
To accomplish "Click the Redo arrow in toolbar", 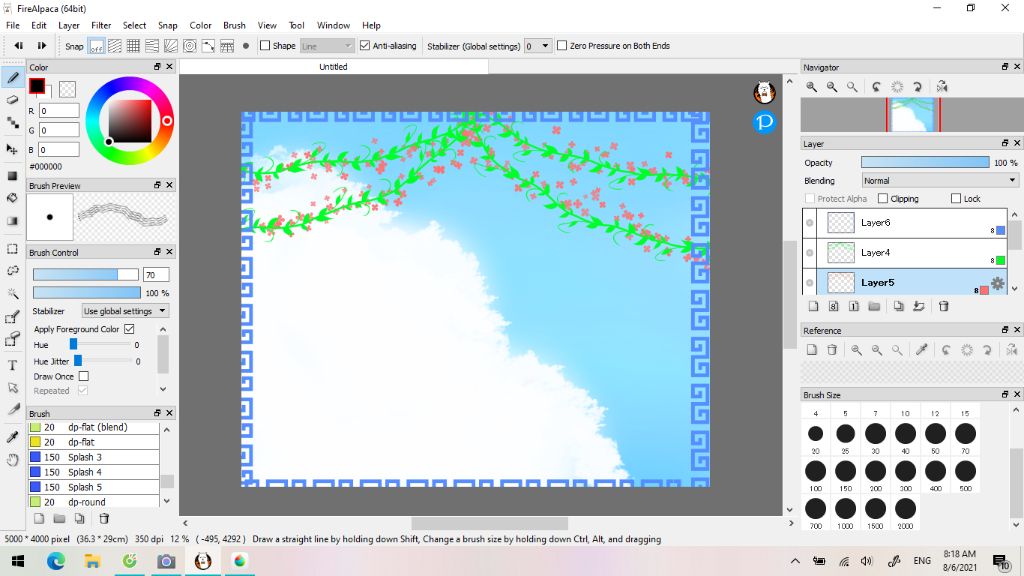I will pos(41,46).
